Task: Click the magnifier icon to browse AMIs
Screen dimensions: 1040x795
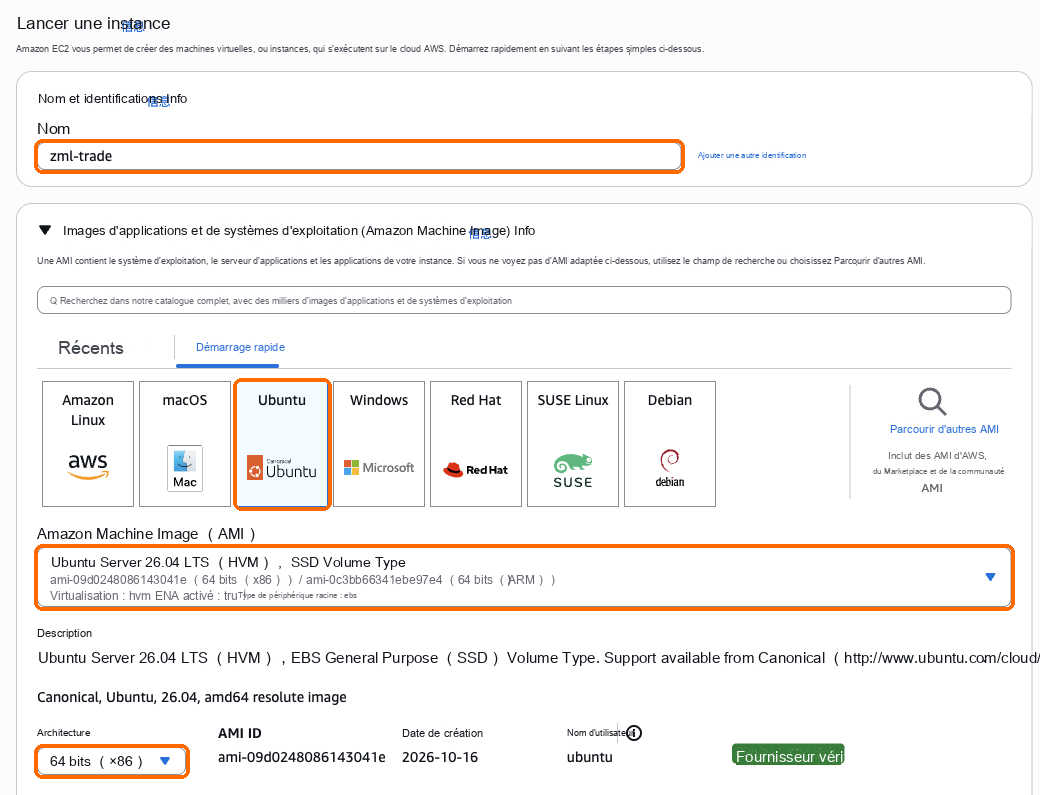Action: click(x=932, y=401)
